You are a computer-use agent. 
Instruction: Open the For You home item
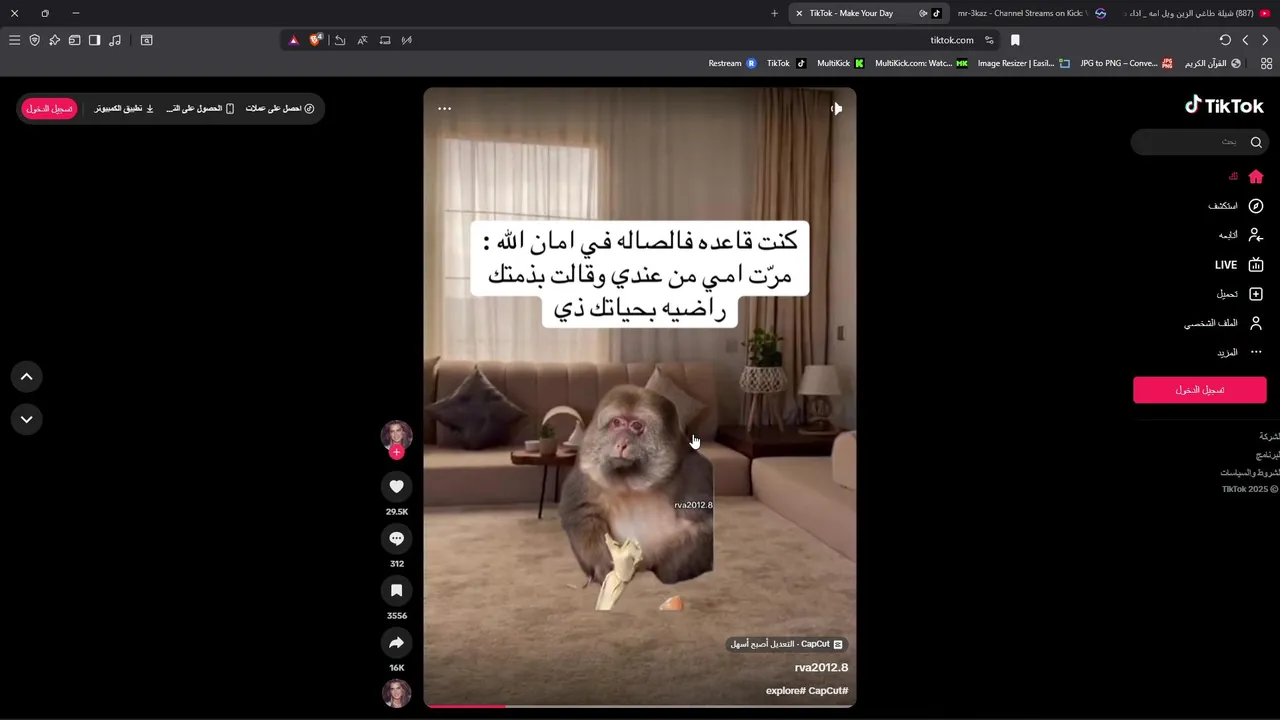click(1246, 176)
